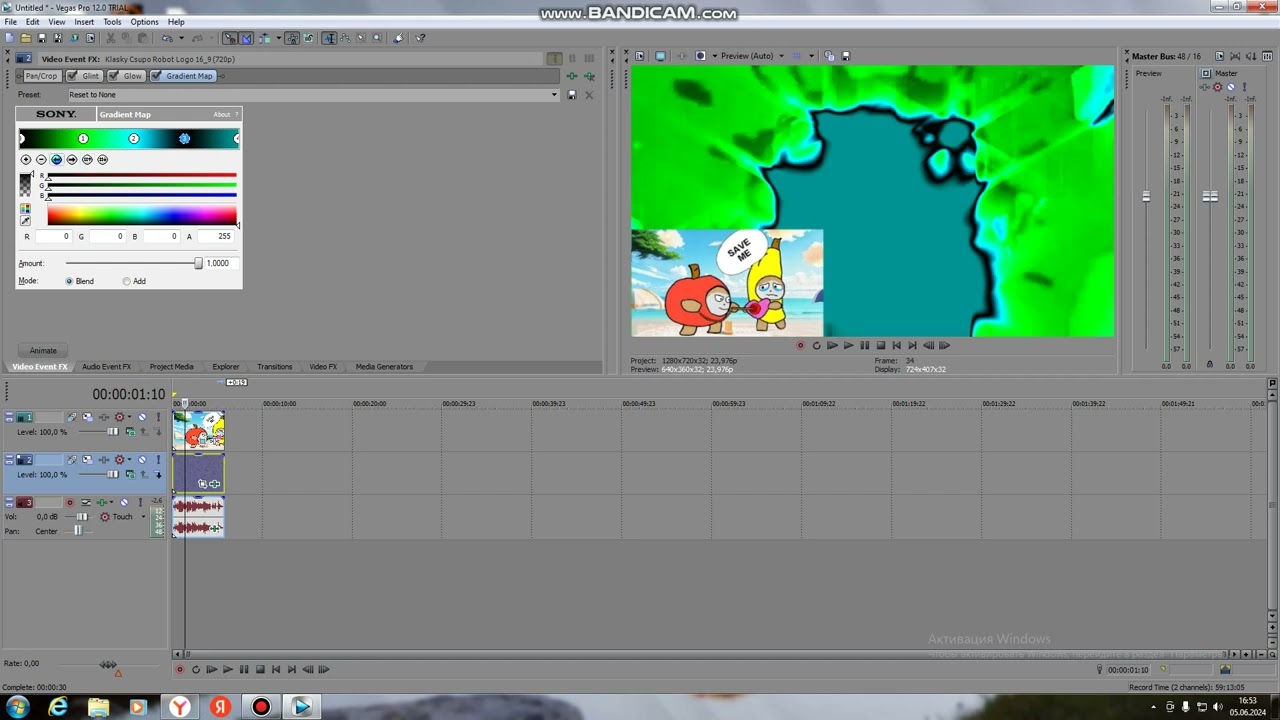This screenshot has height=720, width=1280.
Task: Open Track FX on track 2
Action: coord(103,460)
